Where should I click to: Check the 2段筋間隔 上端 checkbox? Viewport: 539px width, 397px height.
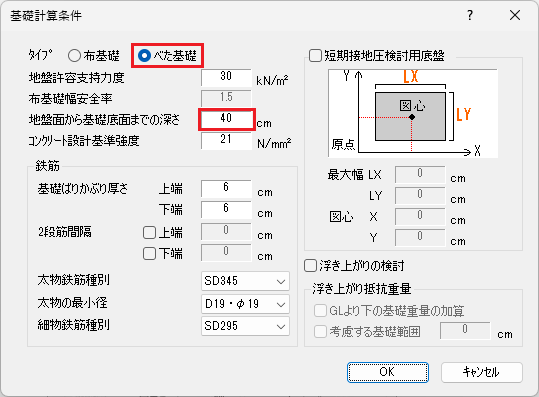[149, 233]
